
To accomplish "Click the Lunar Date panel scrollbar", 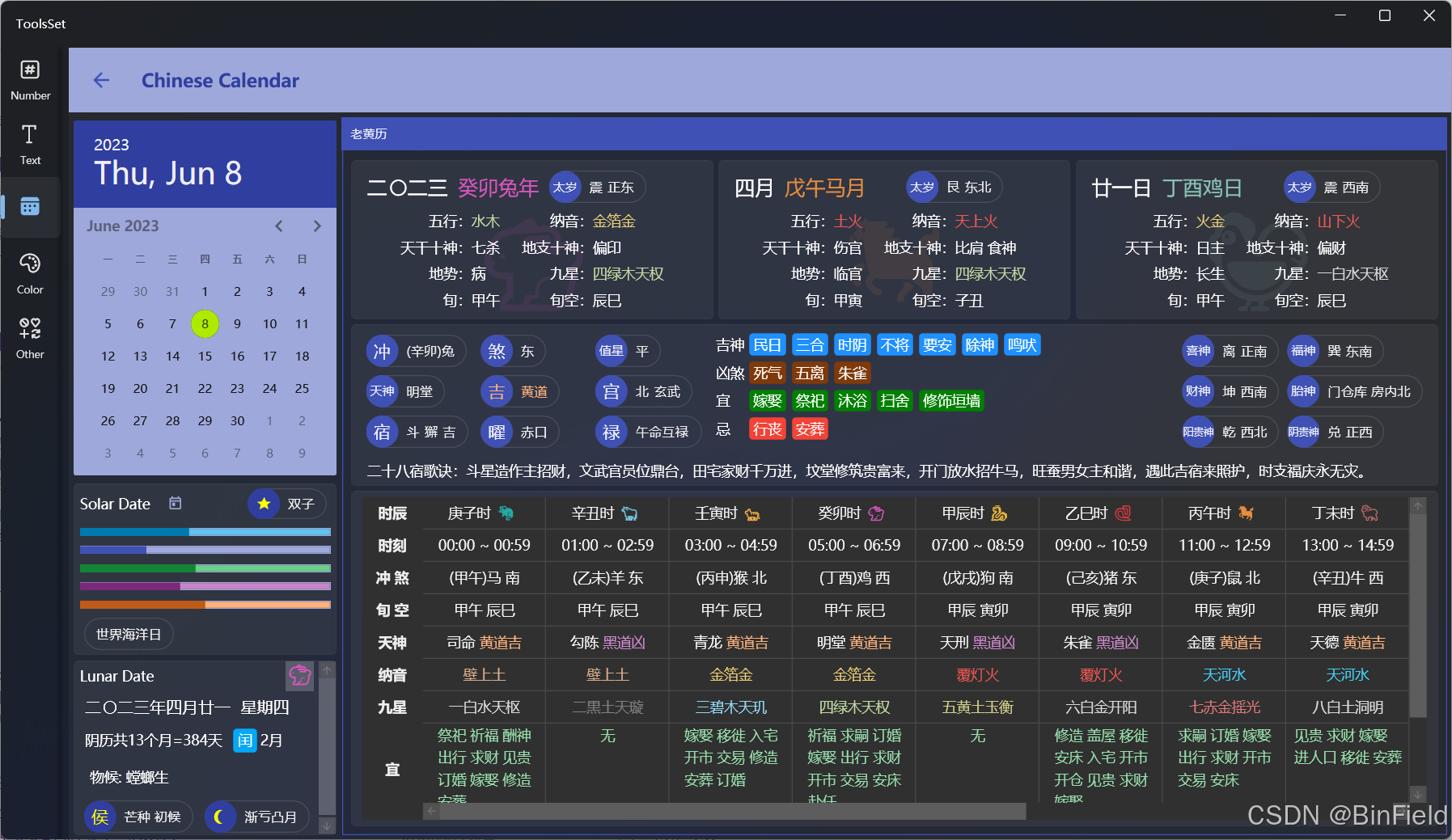I will pyautogui.click(x=327, y=748).
